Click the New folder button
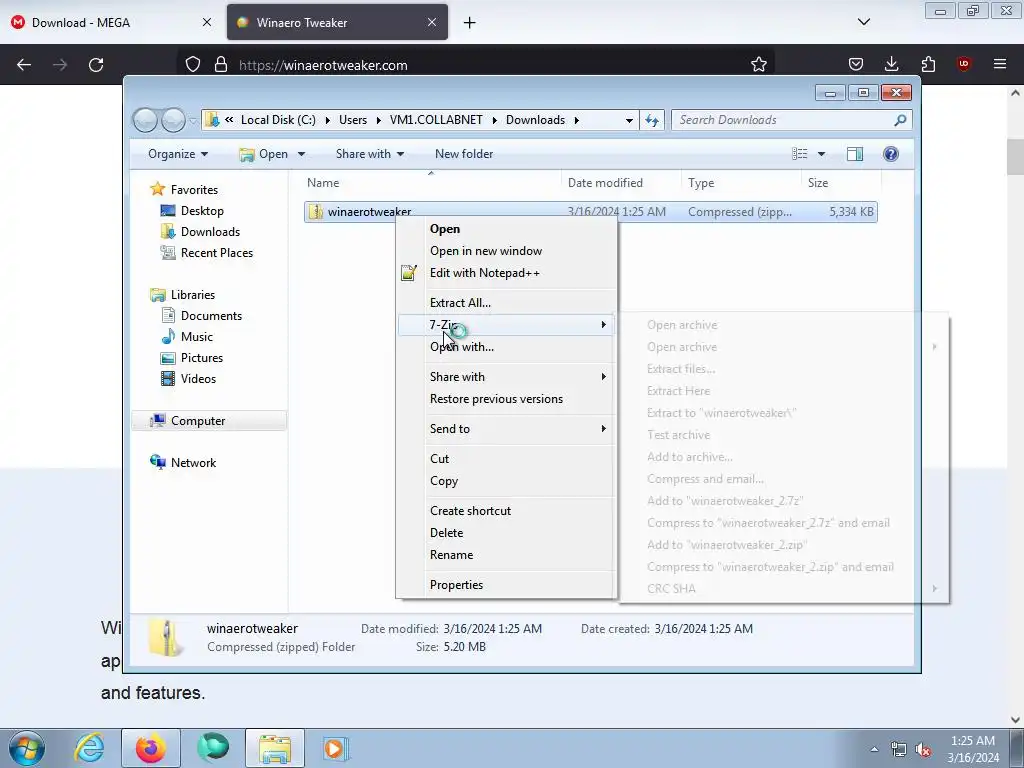The width and height of the screenshot is (1024, 768). click(464, 154)
